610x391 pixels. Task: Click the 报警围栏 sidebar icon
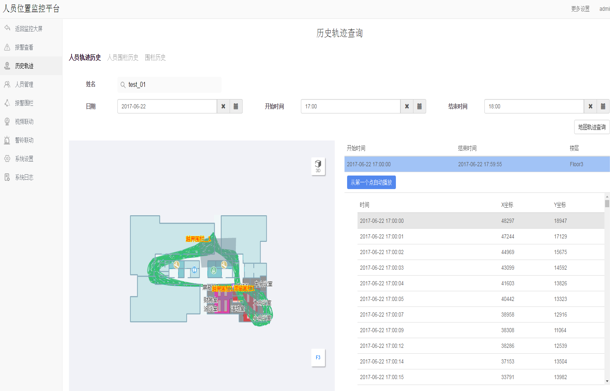point(7,103)
